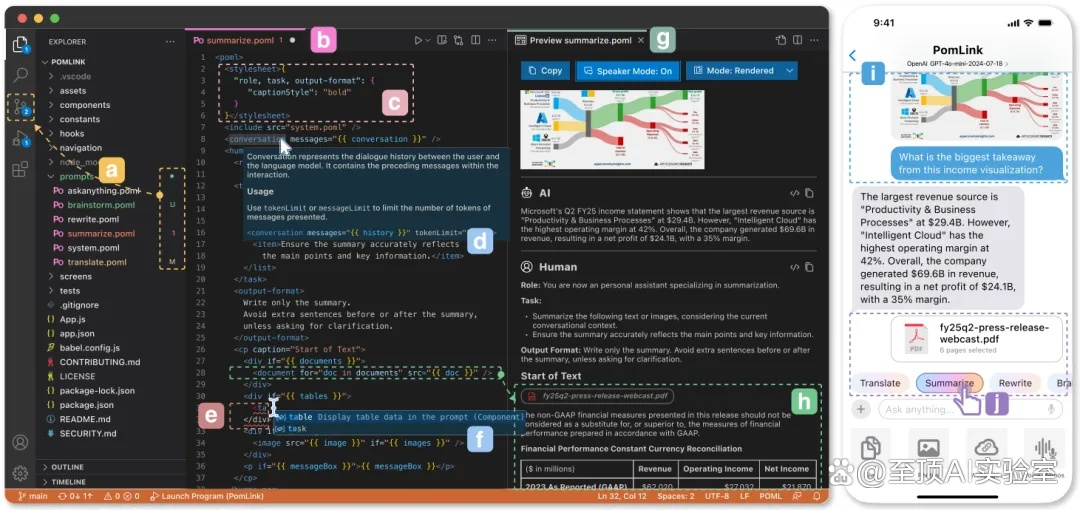Copy the AI message content
The image size is (1080, 510).
click(x=809, y=193)
